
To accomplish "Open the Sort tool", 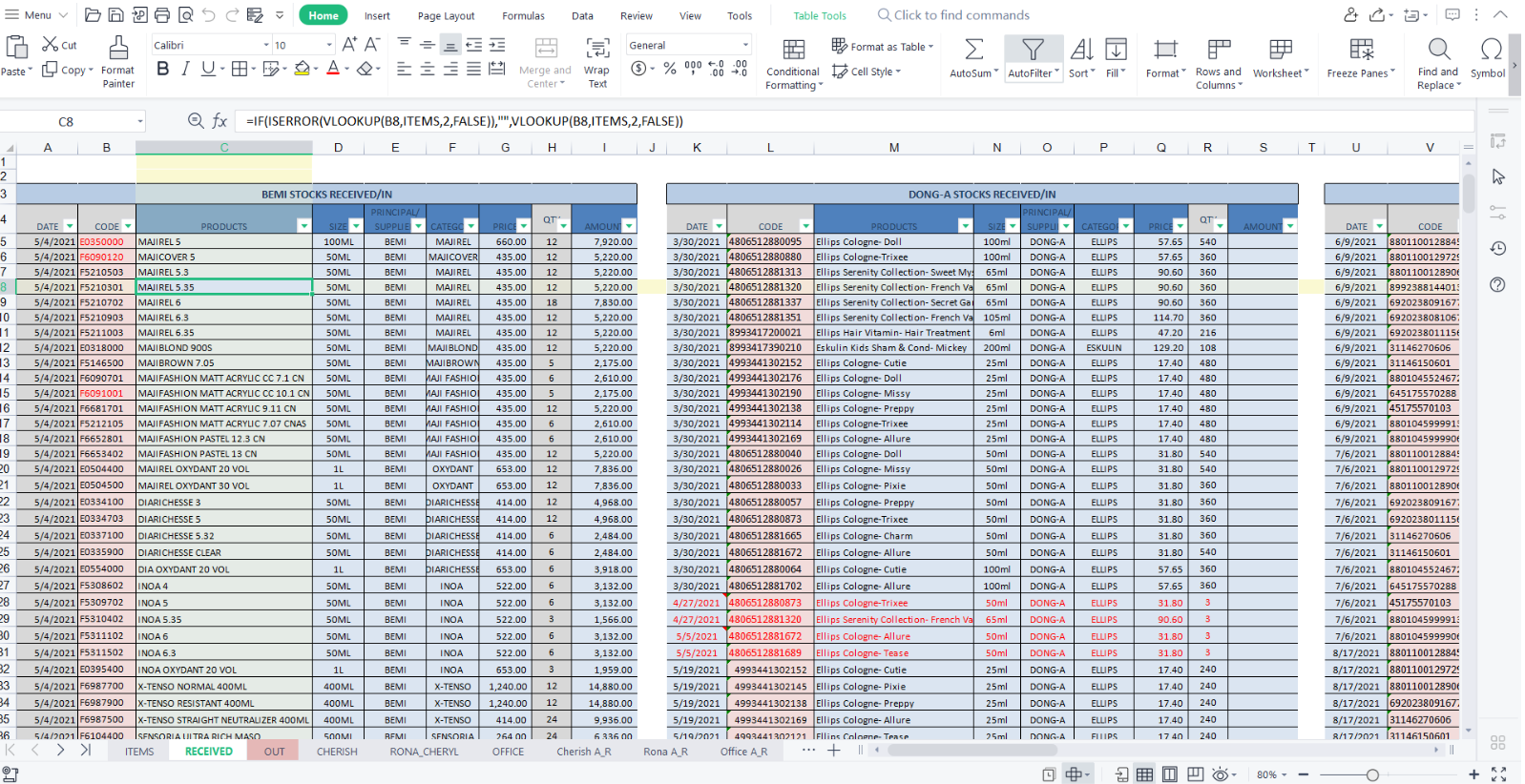I will tap(1082, 57).
